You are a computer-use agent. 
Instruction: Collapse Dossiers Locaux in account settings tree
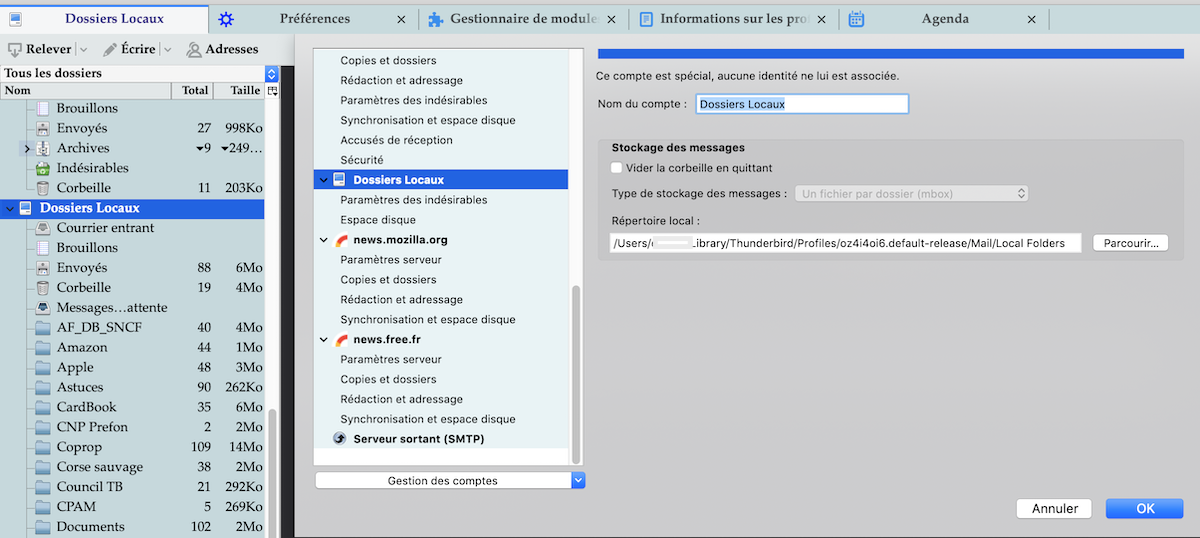point(323,180)
